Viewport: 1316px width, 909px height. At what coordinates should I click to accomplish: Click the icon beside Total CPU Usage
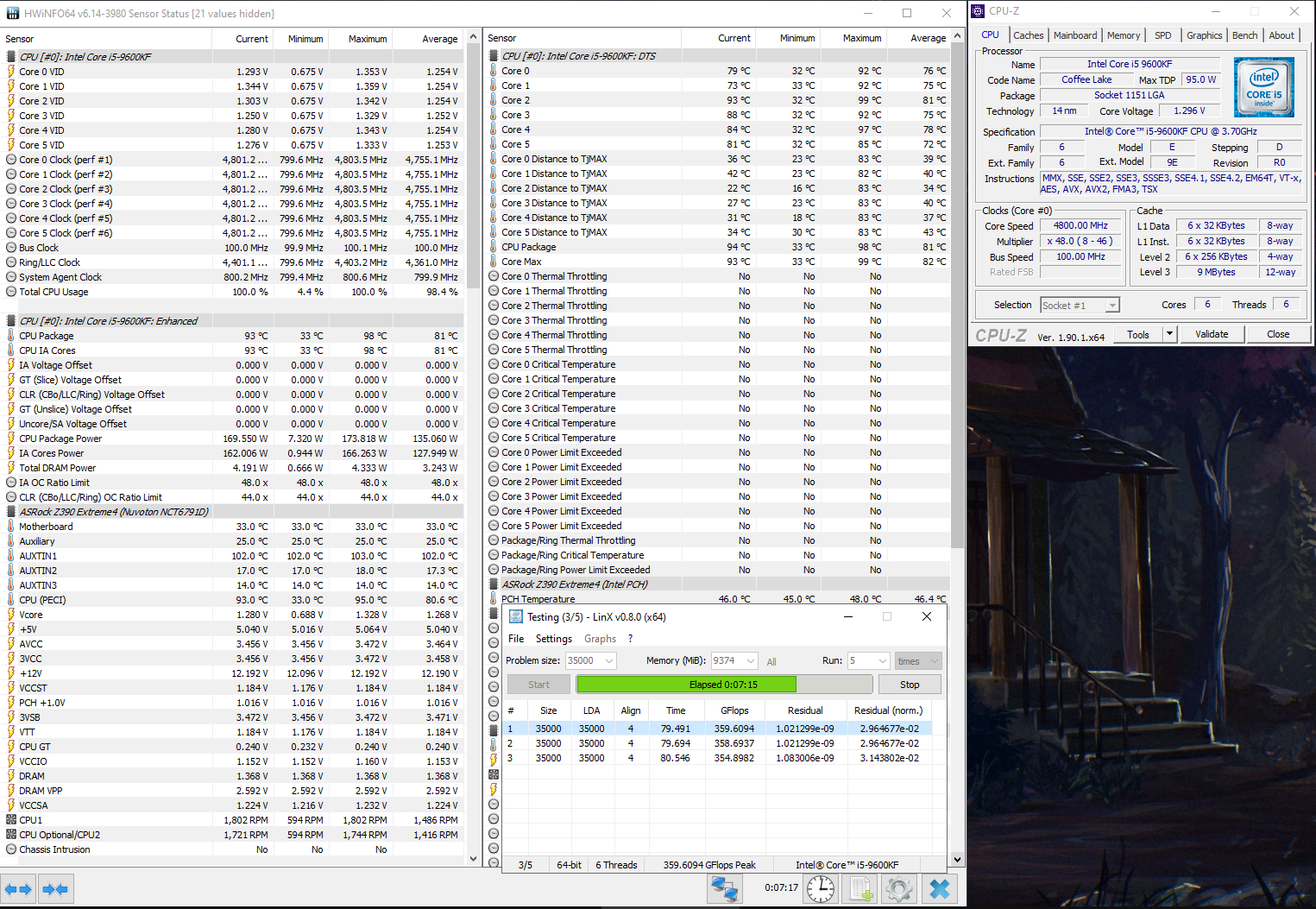pos(11,292)
